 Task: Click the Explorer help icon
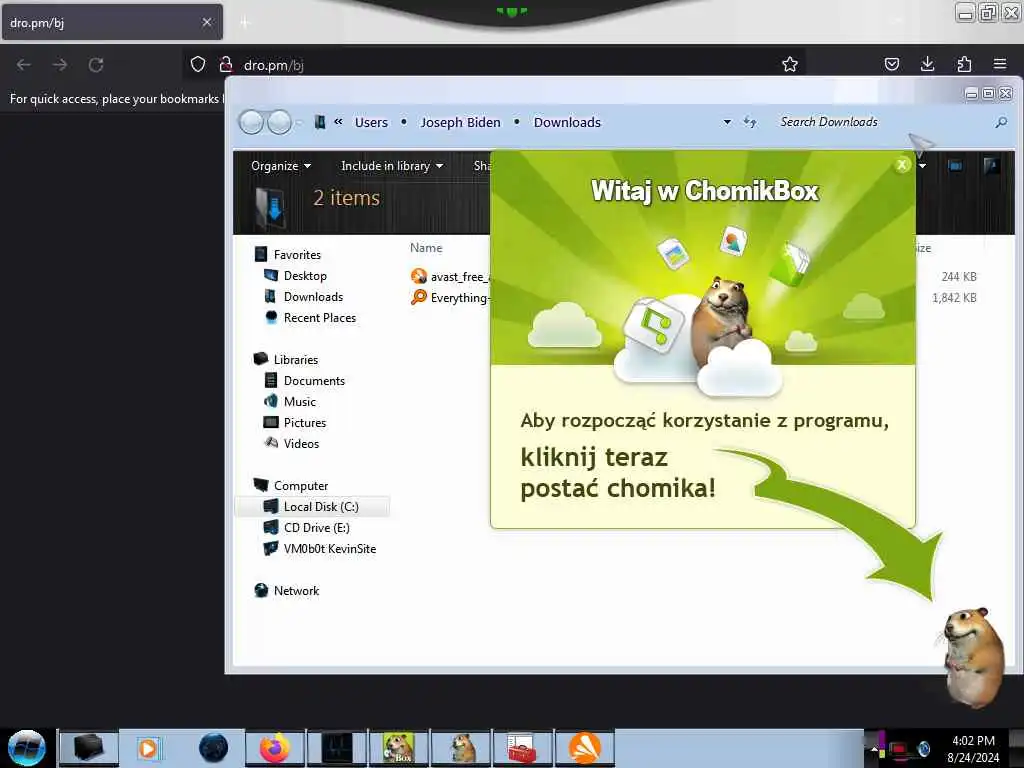tap(991, 166)
